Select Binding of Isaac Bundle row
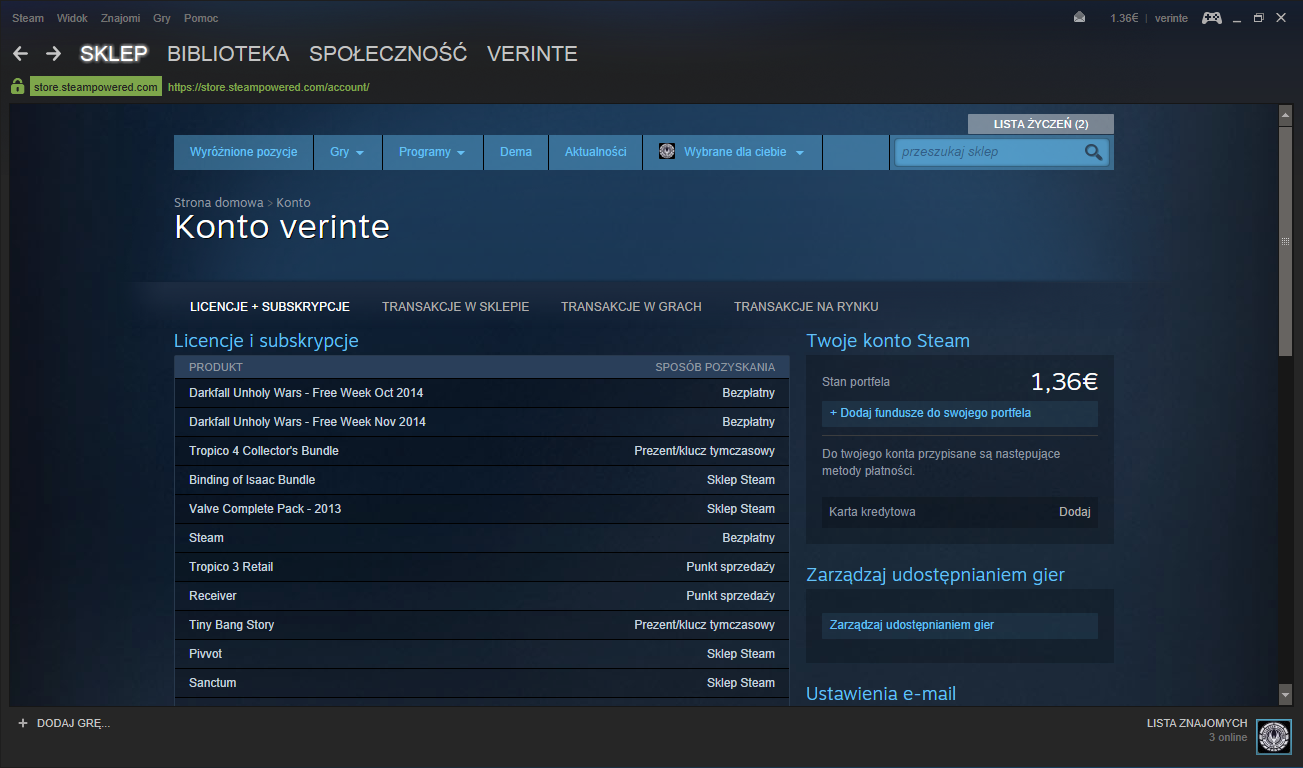The height and width of the screenshot is (768, 1303). point(482,480)
